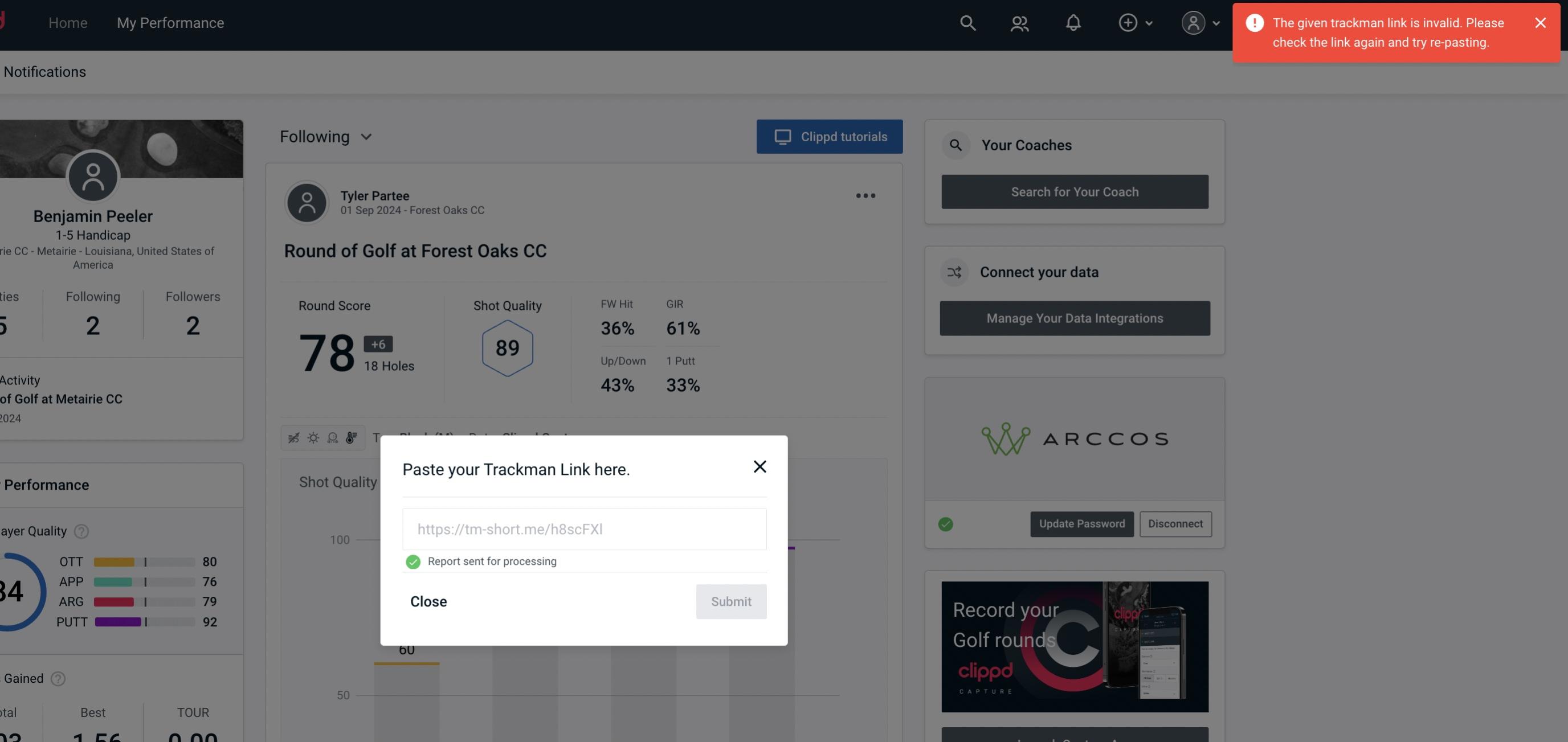This screenshot has height=742, width=1568.
Task: Click the people/community icon in navbar
Action: pyautogui.click(x=1018, y=22)
